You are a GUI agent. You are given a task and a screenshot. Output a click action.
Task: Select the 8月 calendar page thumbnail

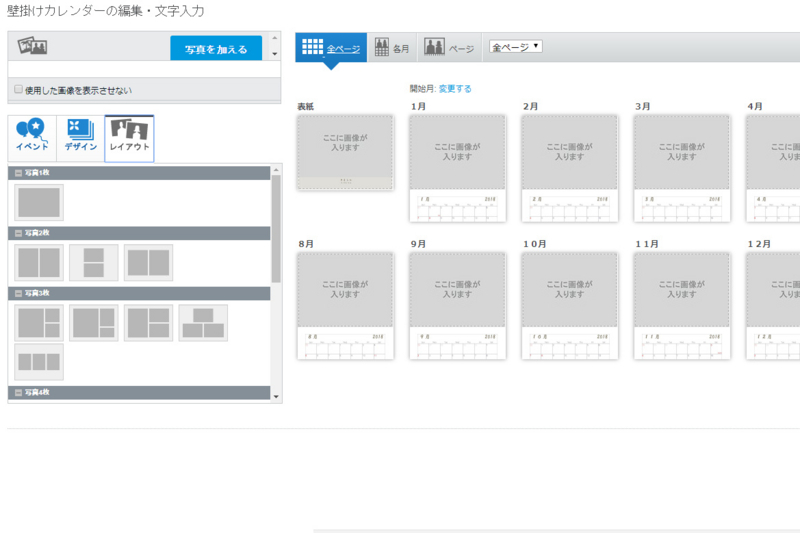(x=345, y=306)
